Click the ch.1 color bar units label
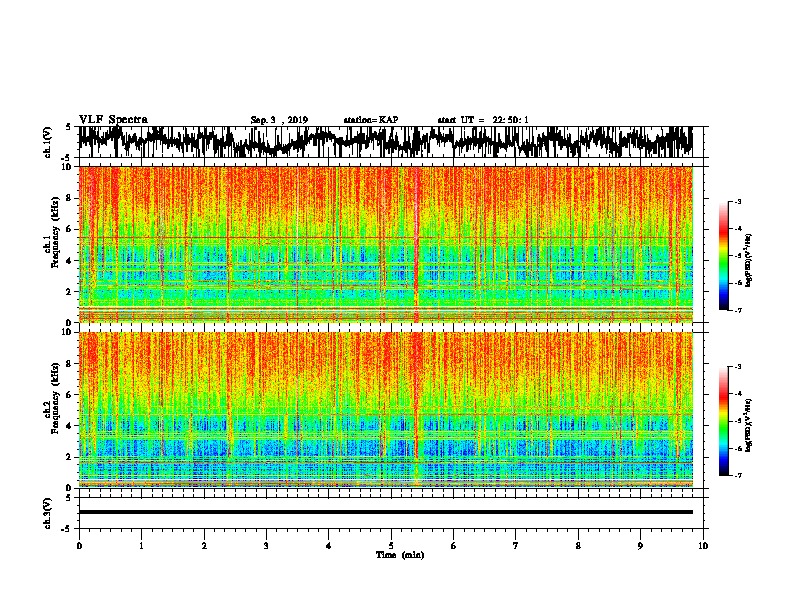The image size is (792, 612). point(749,261)
